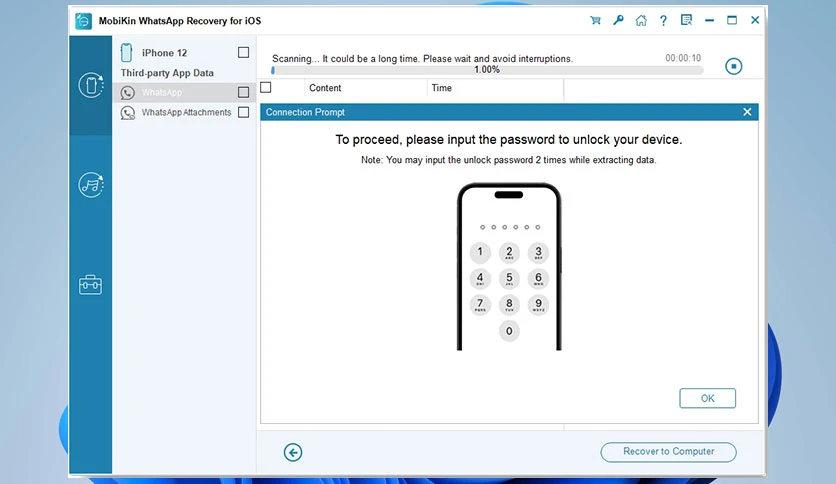Click the Connection Prompt title text
Screen dimensions: 836x484
(305, 112)
